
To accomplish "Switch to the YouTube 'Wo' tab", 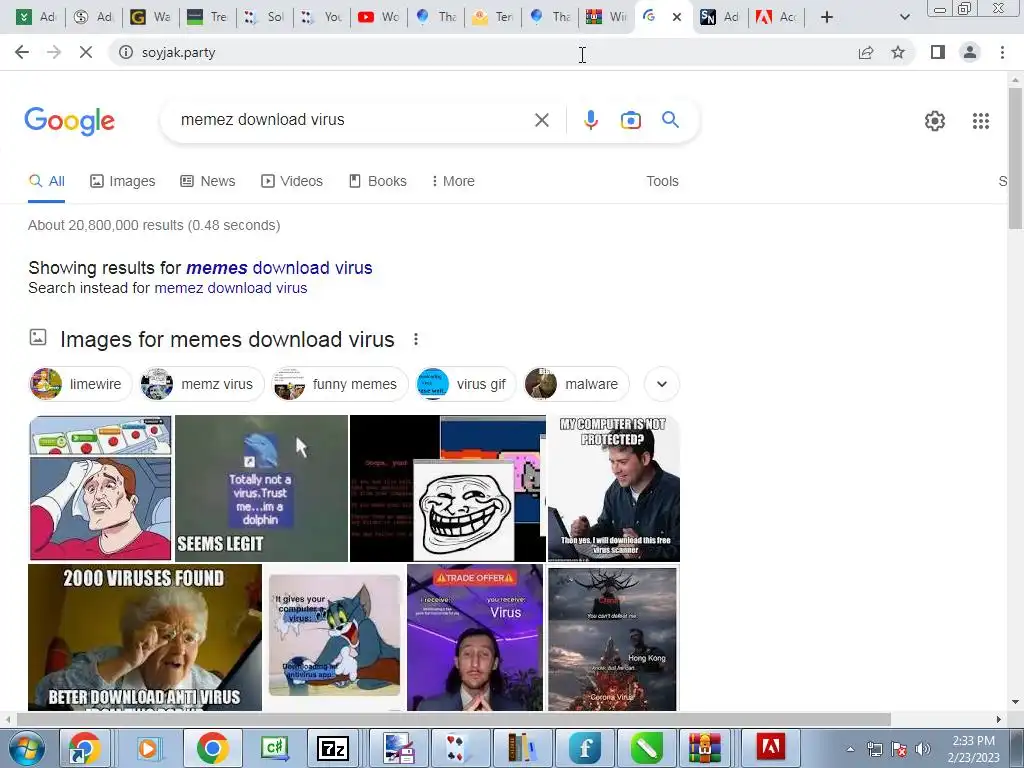I will (x=379, y=17).
